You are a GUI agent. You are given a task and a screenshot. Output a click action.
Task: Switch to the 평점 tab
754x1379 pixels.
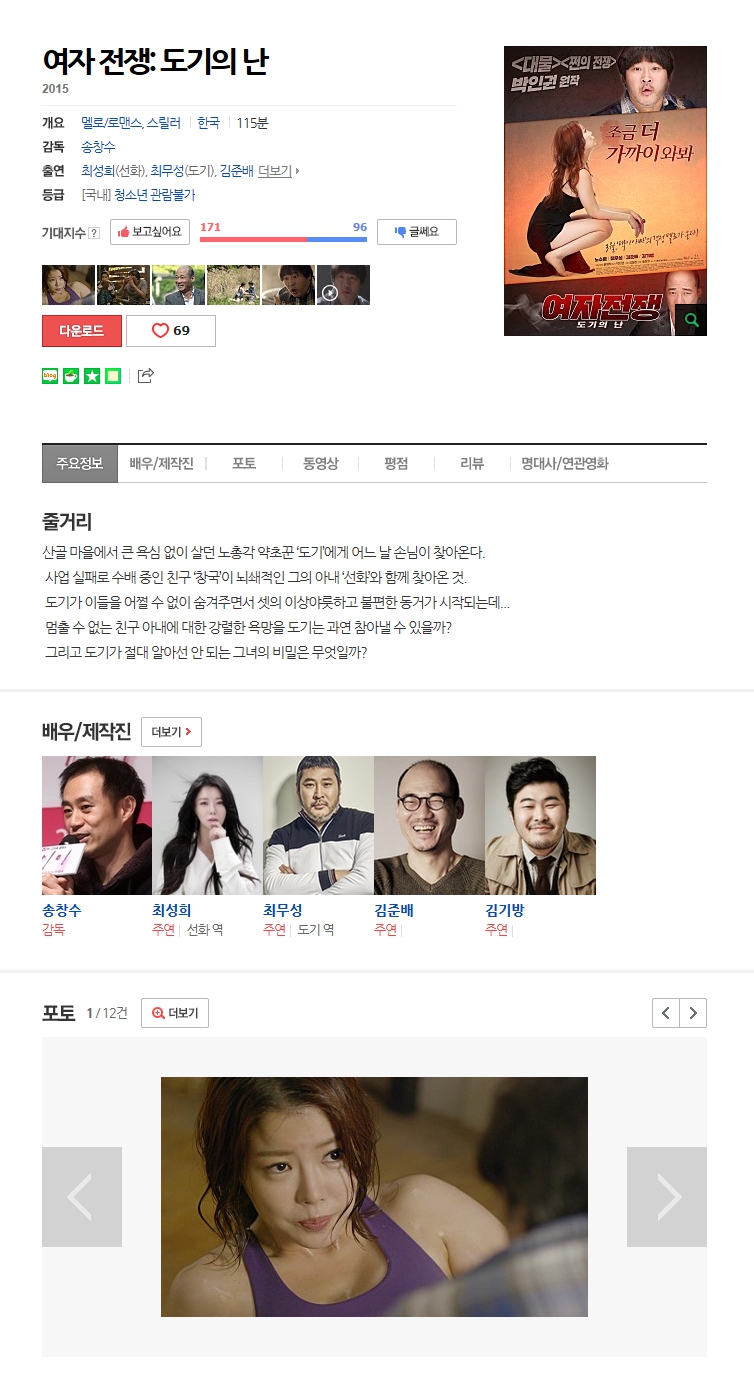click(396, 464)
